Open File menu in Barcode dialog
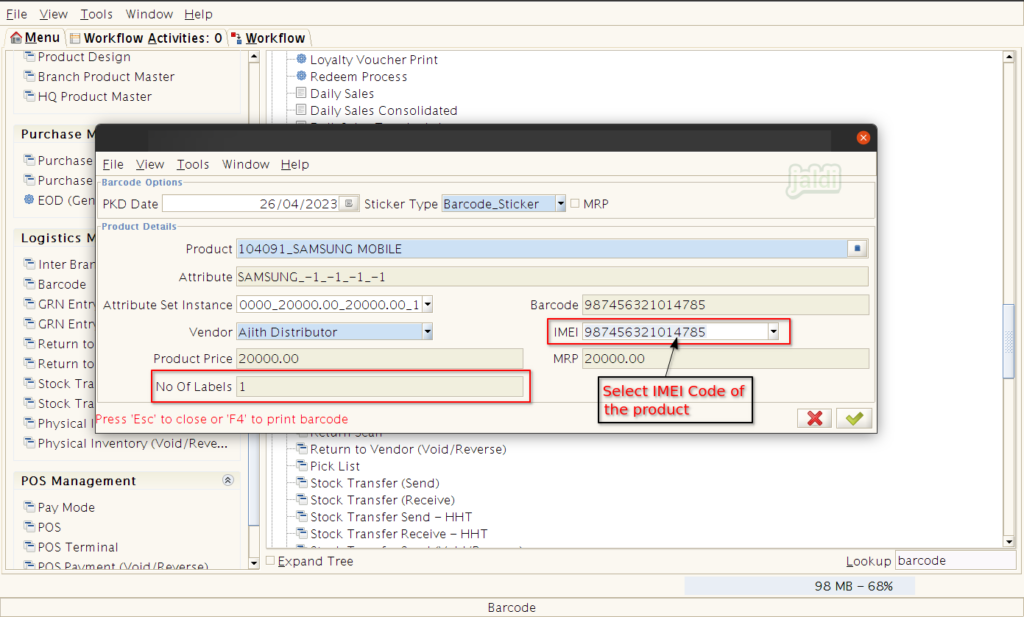 coord(113,165)
